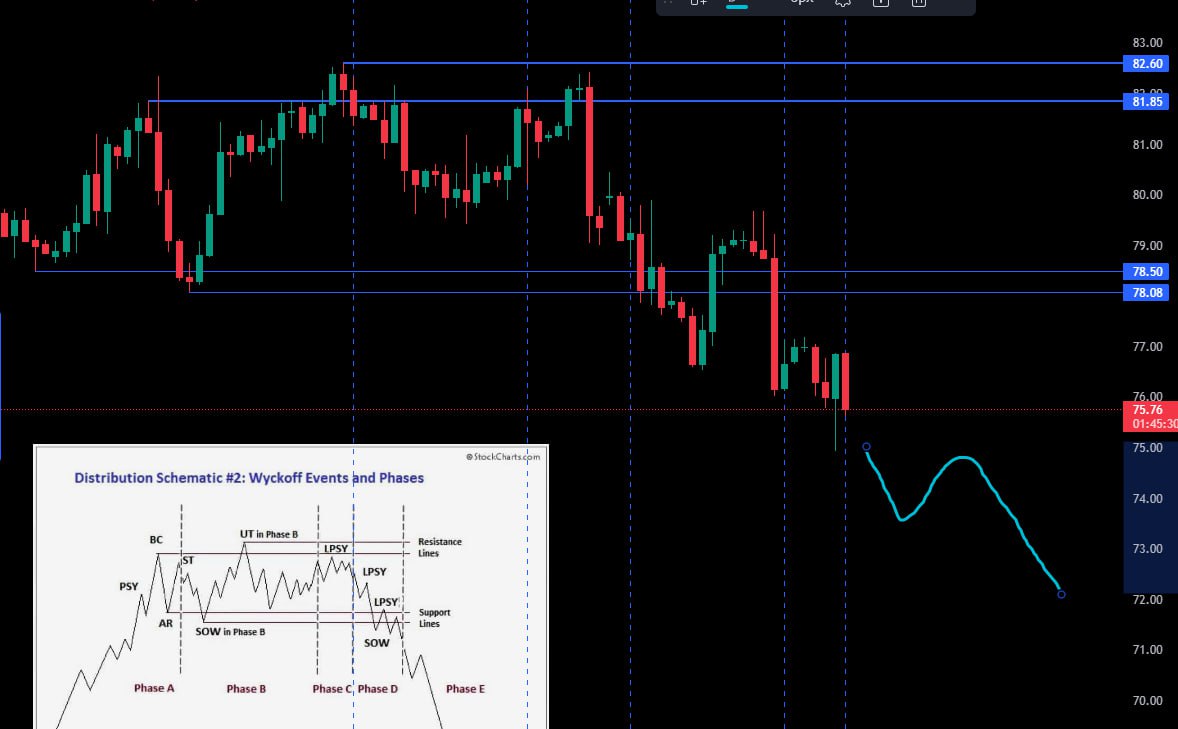Screen dimensions: 1178x729
Task: Select the start anchor of the cyan curve
Action: pyautogui.click(x=866, y=446)
